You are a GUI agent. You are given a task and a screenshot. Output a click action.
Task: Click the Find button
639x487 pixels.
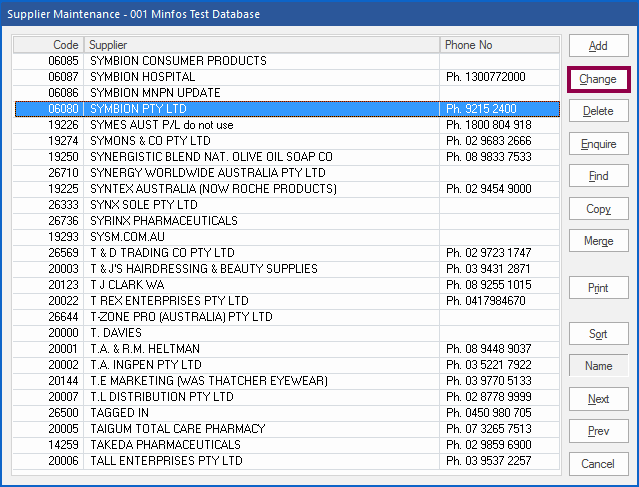[x=598, y=176]
